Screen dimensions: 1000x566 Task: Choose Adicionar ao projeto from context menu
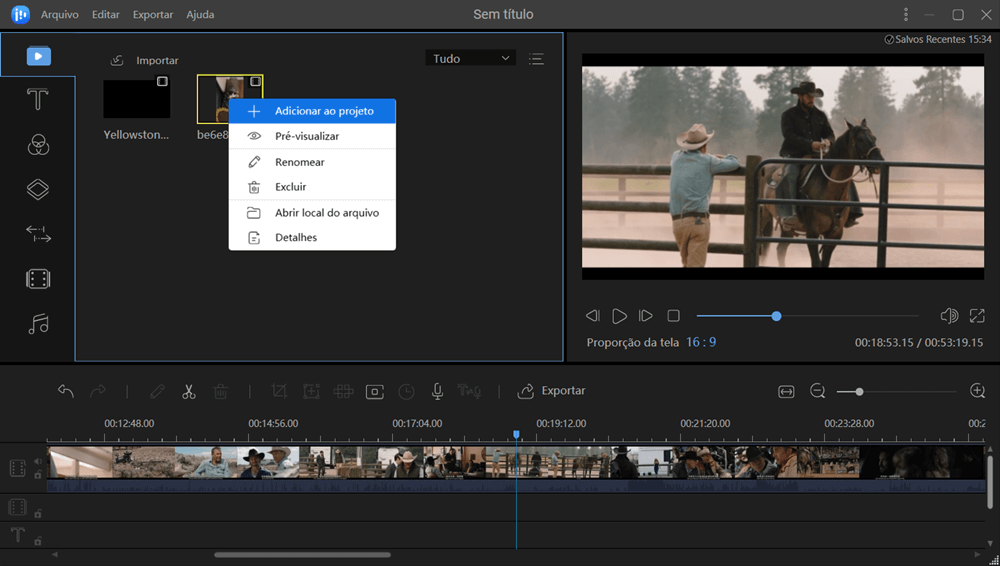[312, 111]
